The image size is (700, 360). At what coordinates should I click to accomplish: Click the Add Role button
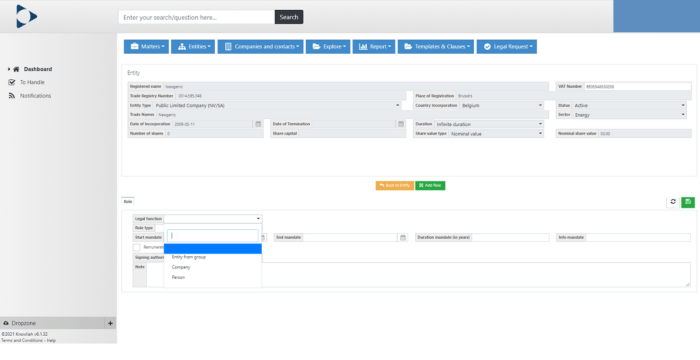pos(430,185)
